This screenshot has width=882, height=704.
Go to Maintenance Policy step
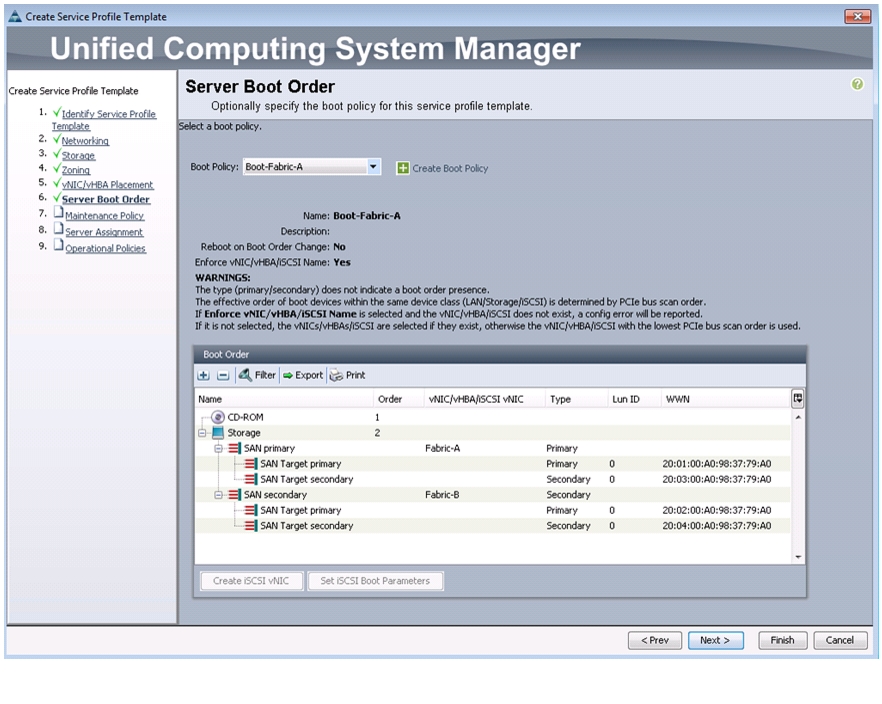104,215
